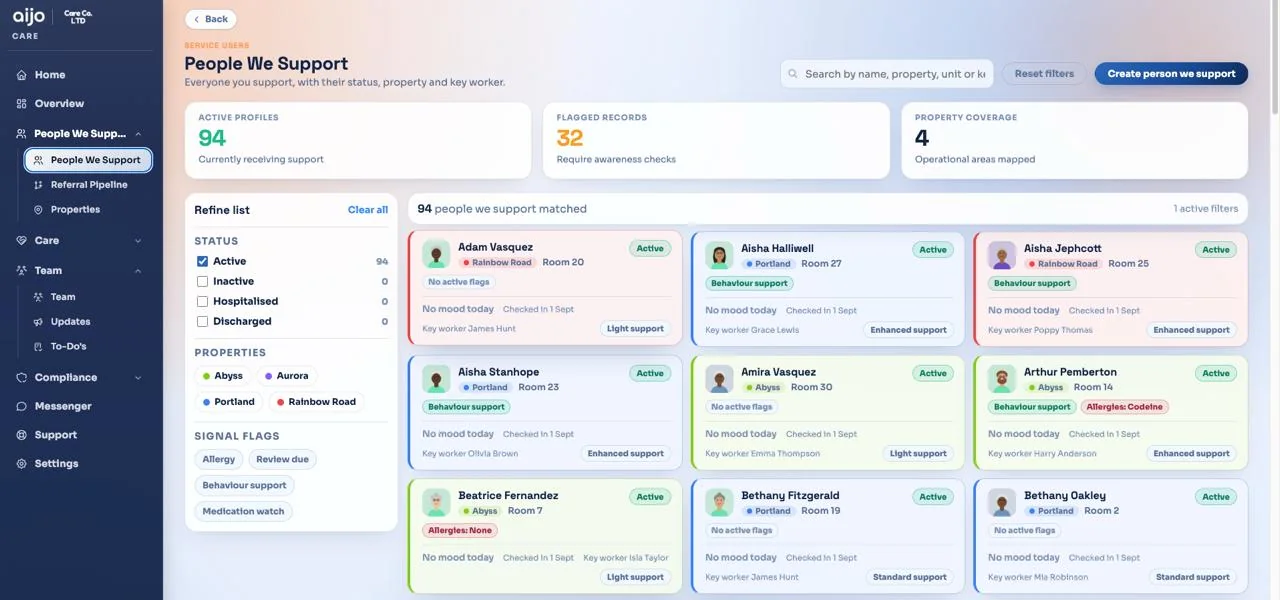This screenshot has height=600, width=1280.
Task: Click the Team section icon
Action: [x=22, y=271]
